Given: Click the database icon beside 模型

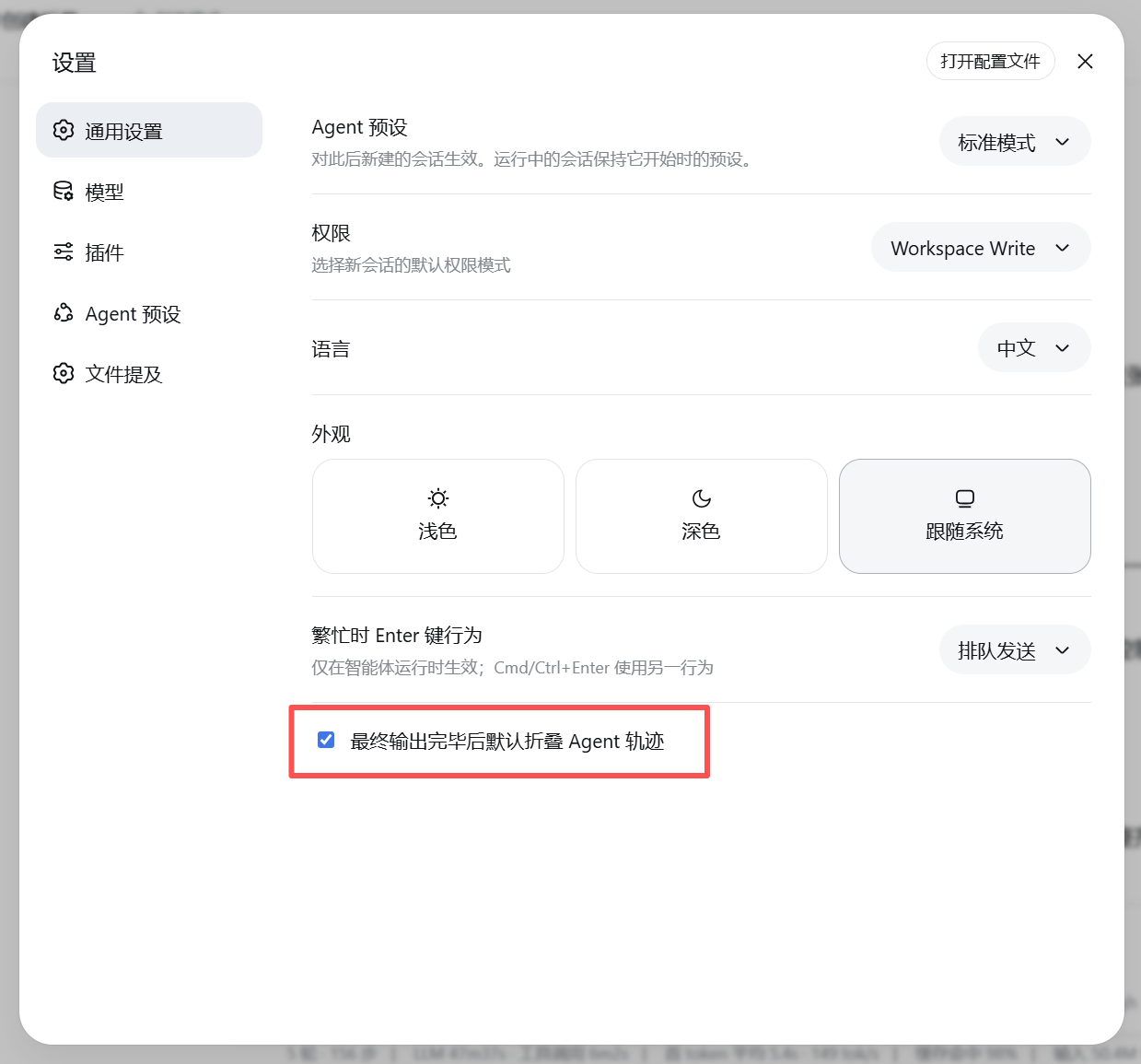Looking at the screenshot, I should [64, 191].
